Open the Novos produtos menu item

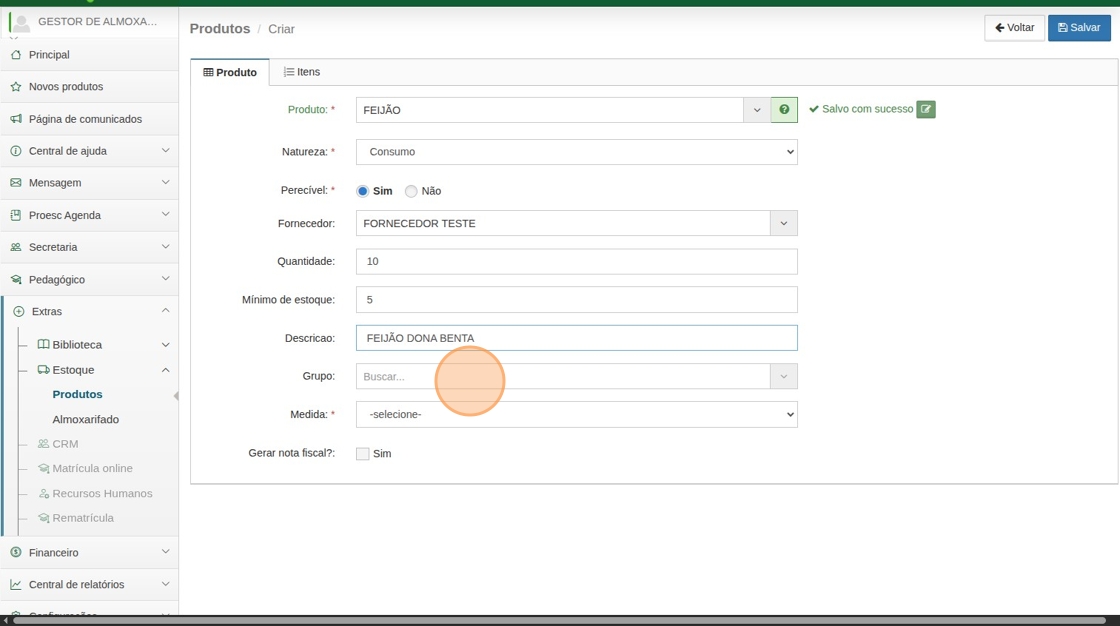coord(89,86)
